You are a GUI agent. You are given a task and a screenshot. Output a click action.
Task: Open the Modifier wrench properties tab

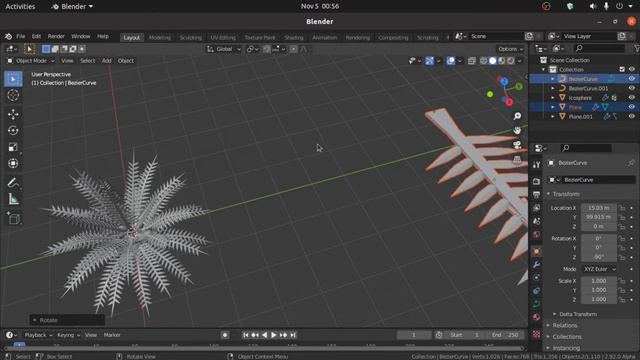pyautogui.click(x=536, y=264)
